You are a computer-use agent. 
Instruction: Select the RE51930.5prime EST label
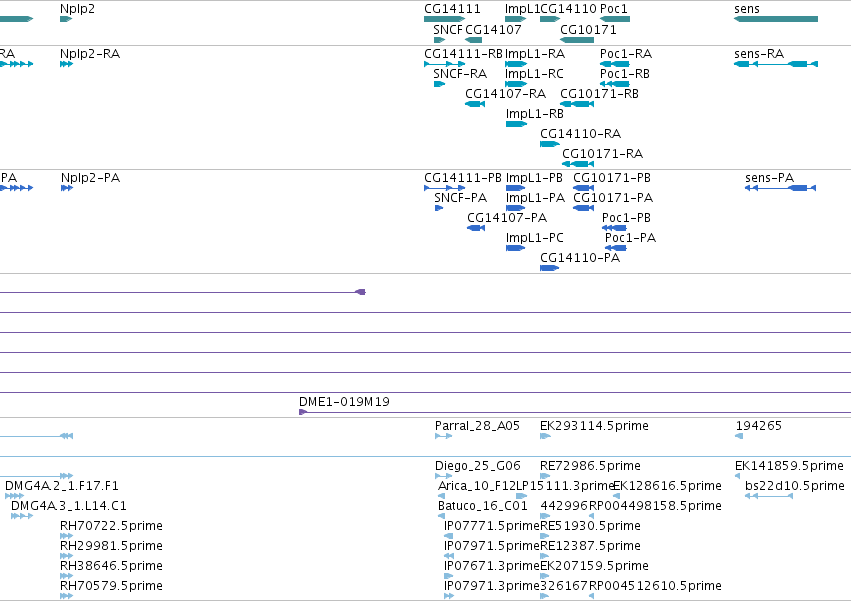click(x=590, y=526)
